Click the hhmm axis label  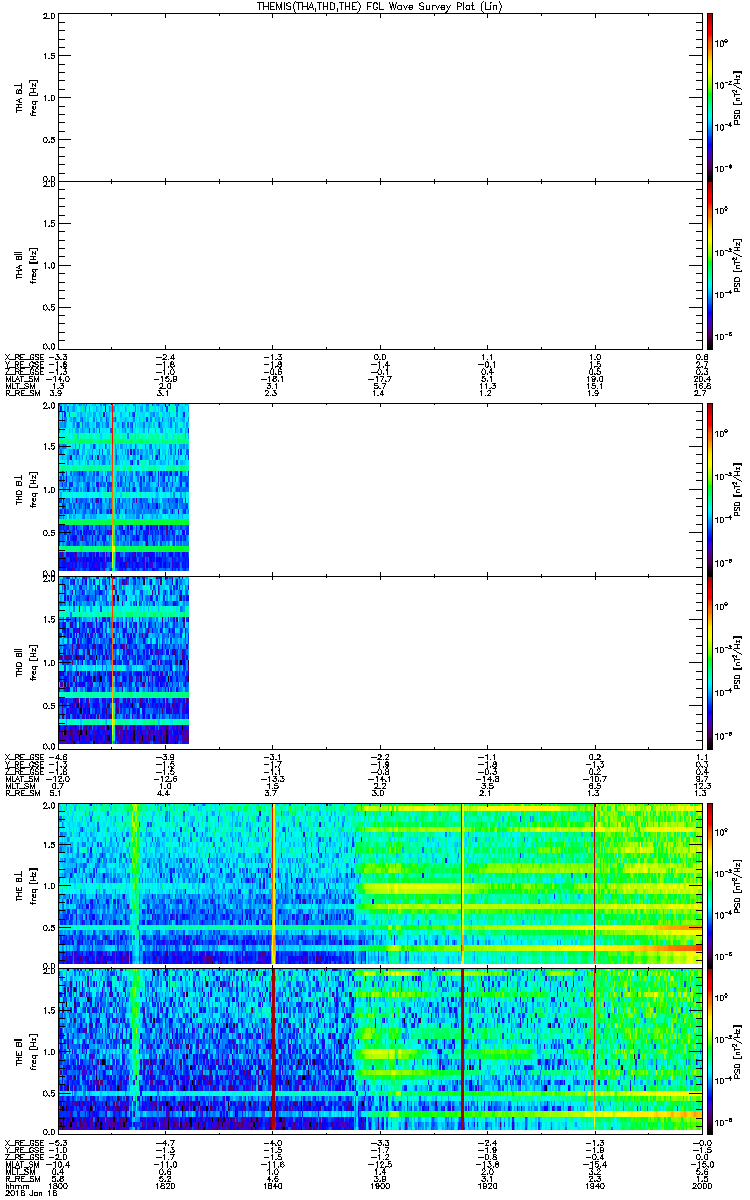15,1184
